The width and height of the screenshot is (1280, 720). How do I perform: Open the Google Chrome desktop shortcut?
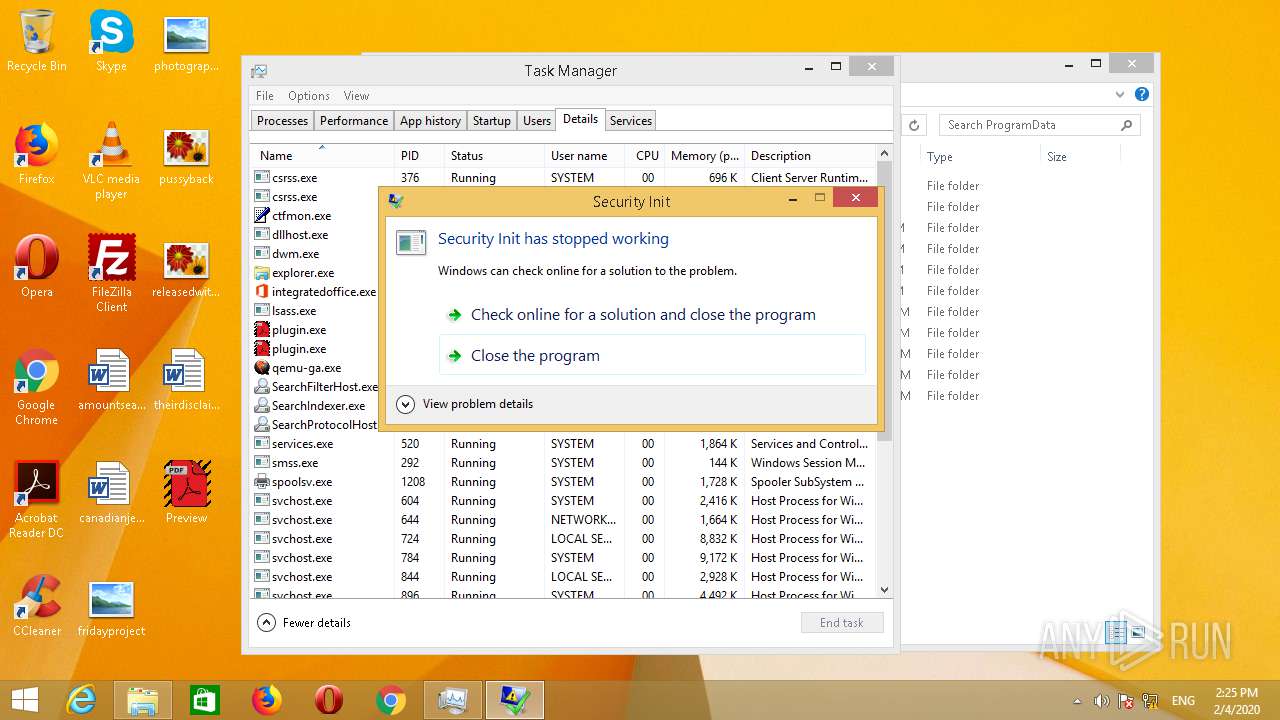point(36,388)
